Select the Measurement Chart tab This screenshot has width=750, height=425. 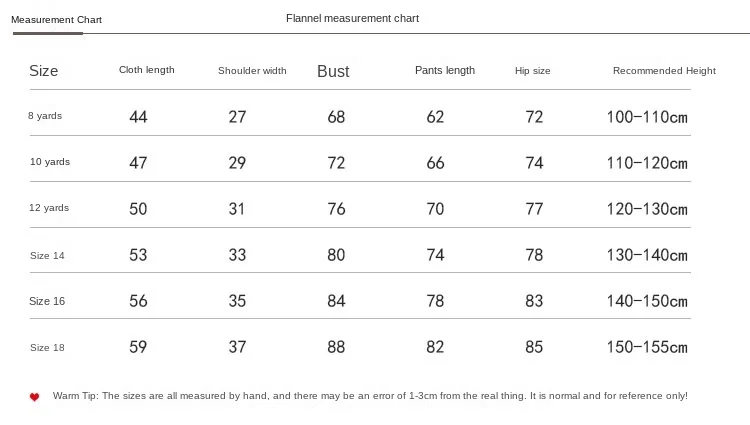click(56, 20)
